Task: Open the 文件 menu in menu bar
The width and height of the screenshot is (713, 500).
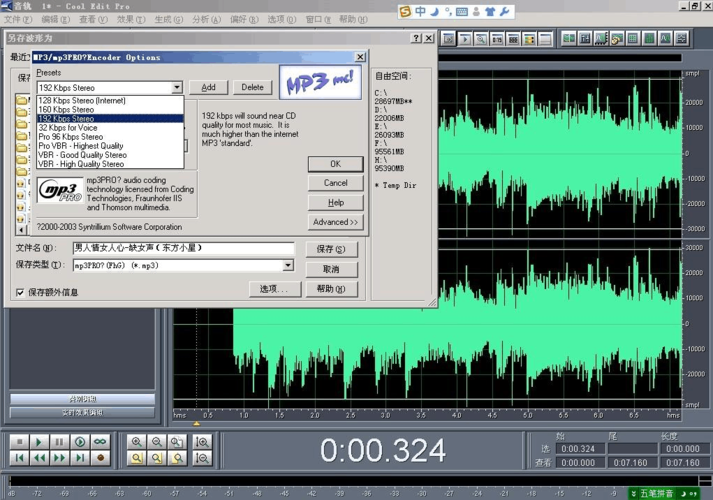Action: [18, 20]
